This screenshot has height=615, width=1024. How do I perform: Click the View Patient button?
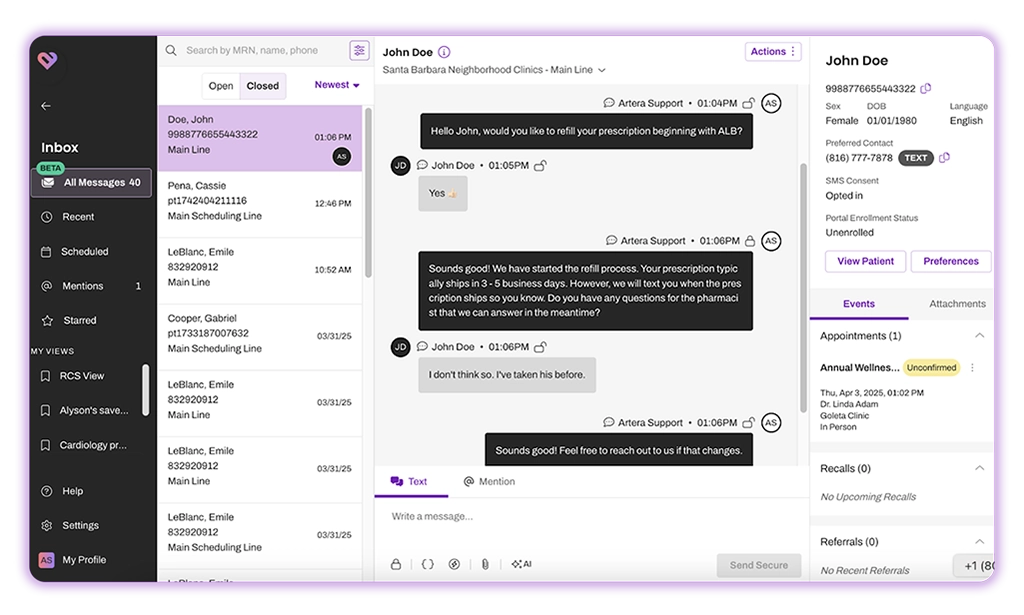click(x=865, y=261)
